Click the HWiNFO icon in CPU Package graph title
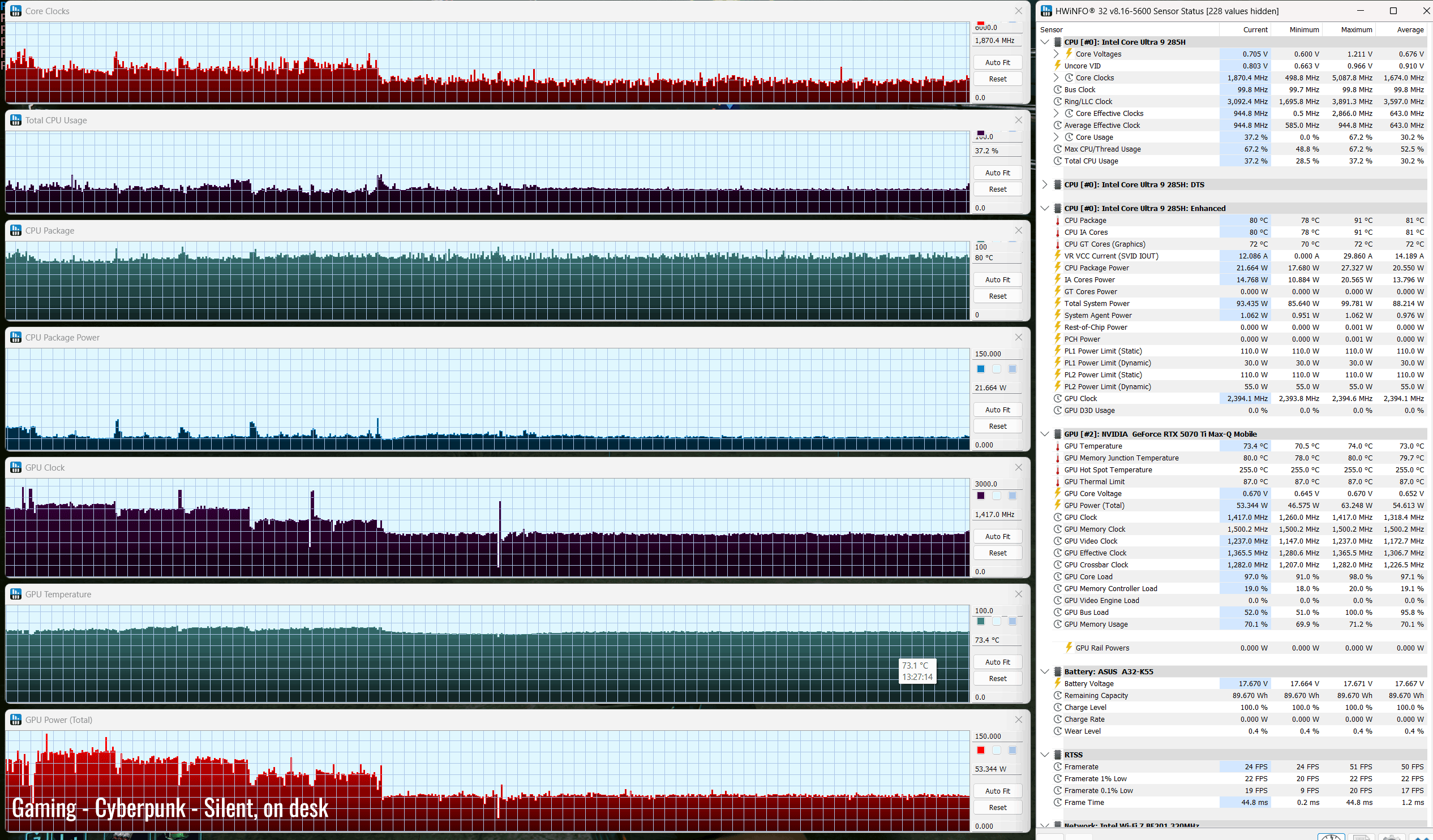1433x840 pixels. coord(16,230)
